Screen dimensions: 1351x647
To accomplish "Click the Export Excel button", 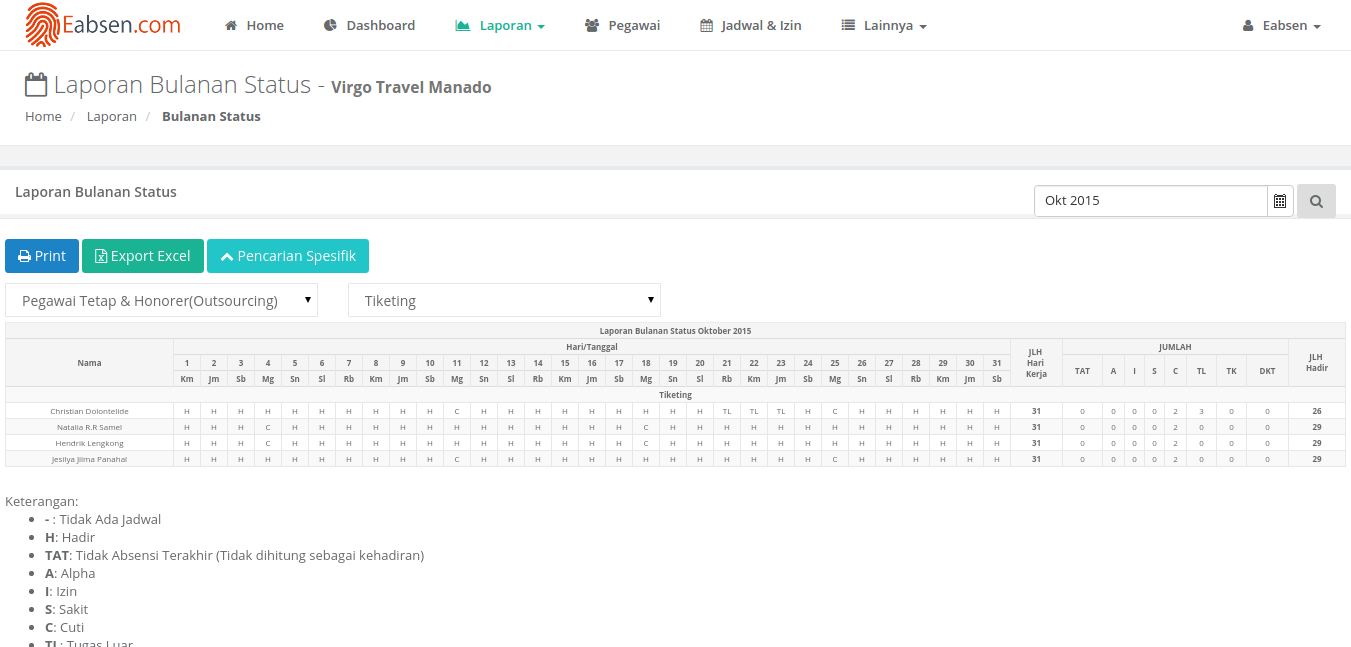I will point(143,256).
